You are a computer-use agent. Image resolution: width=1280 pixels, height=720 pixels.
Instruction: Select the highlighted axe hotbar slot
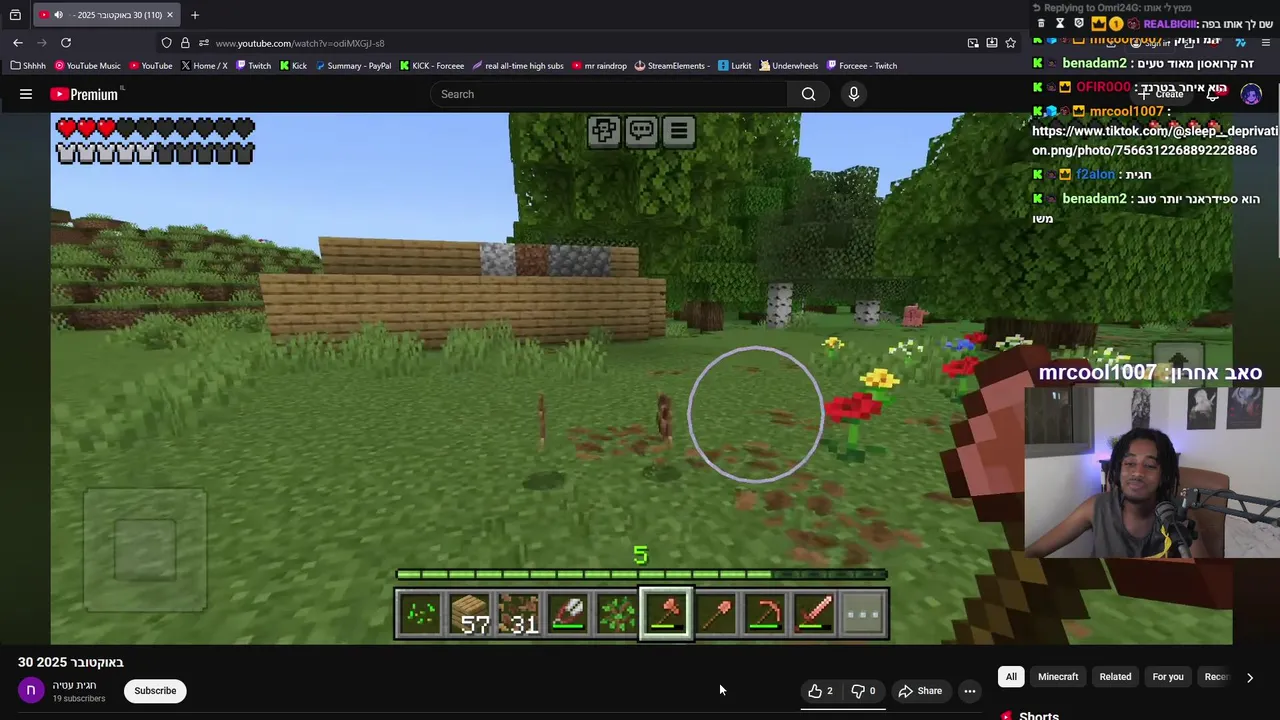click(666, 613)
